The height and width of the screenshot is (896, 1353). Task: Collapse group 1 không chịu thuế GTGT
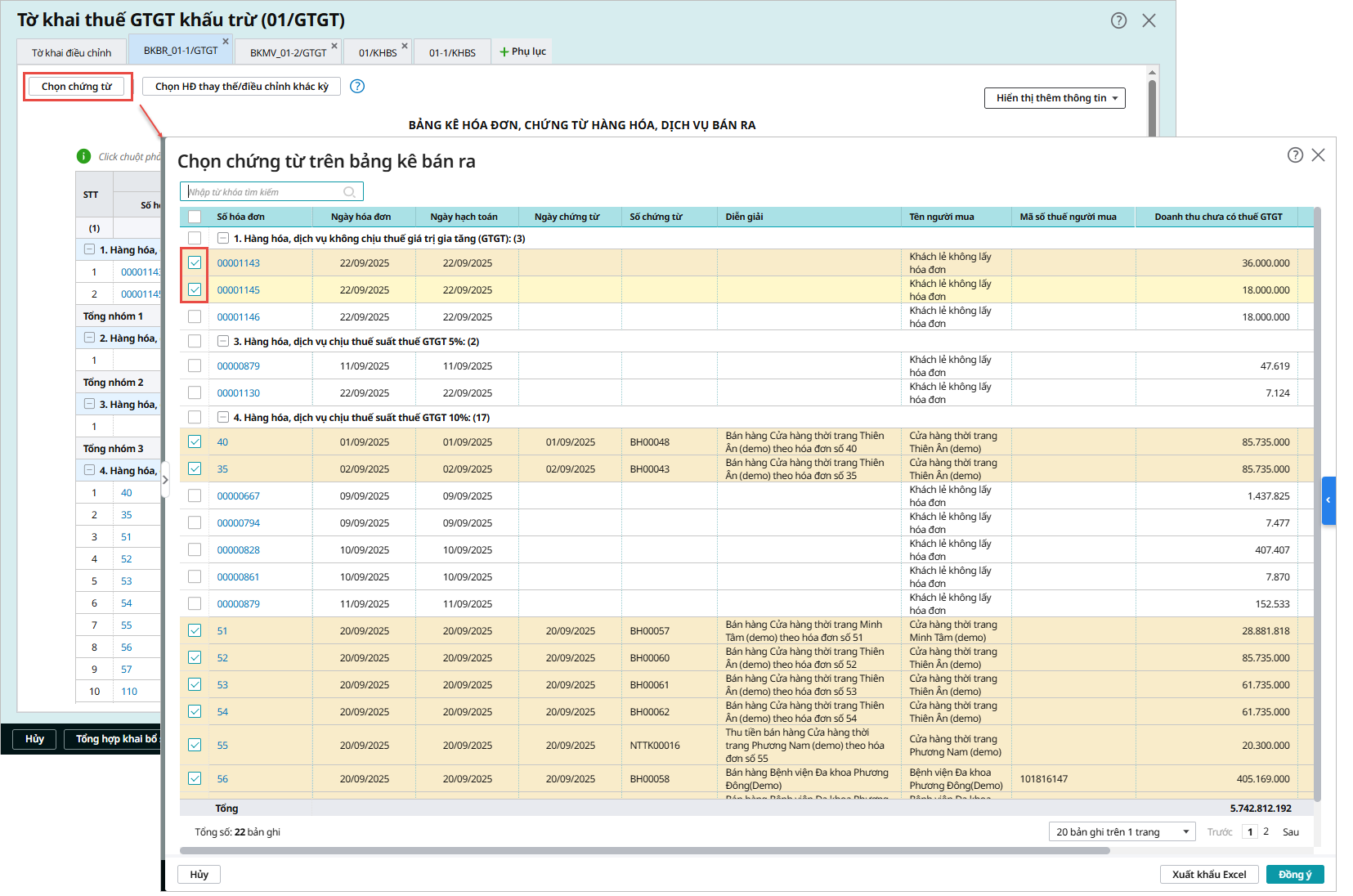(223, 239)
